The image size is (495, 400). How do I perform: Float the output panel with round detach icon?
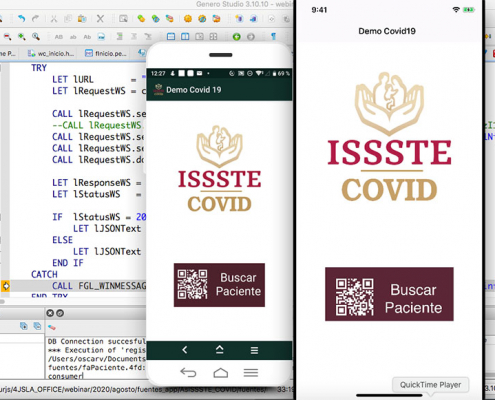click(60, 313)
